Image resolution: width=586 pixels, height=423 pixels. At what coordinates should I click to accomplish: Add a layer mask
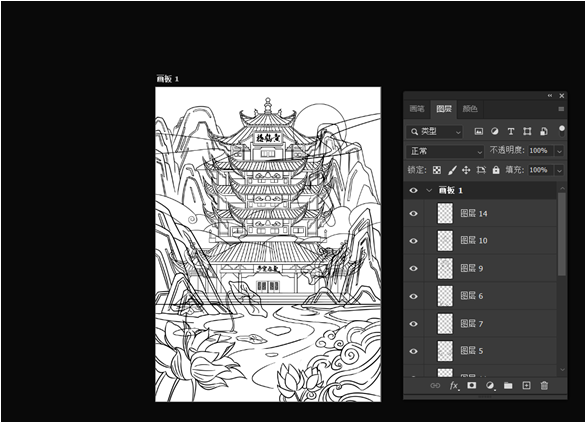point(472,385)
